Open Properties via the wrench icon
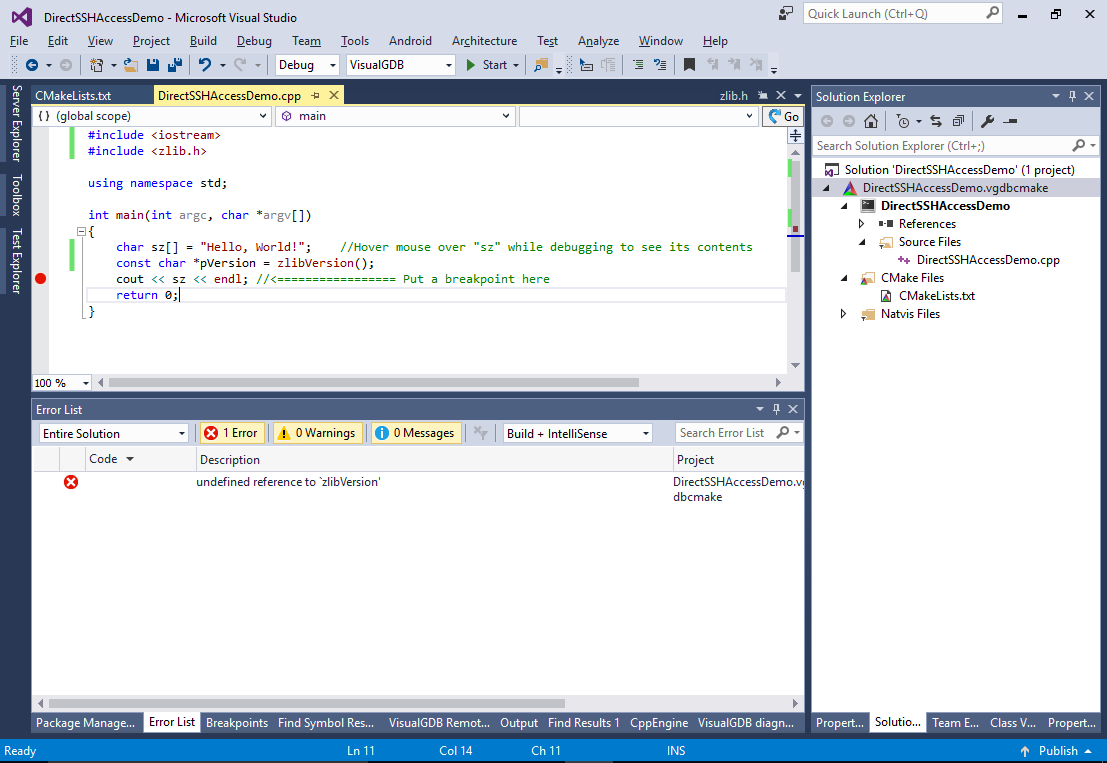 pyautogui.click(x=987, y=121)
